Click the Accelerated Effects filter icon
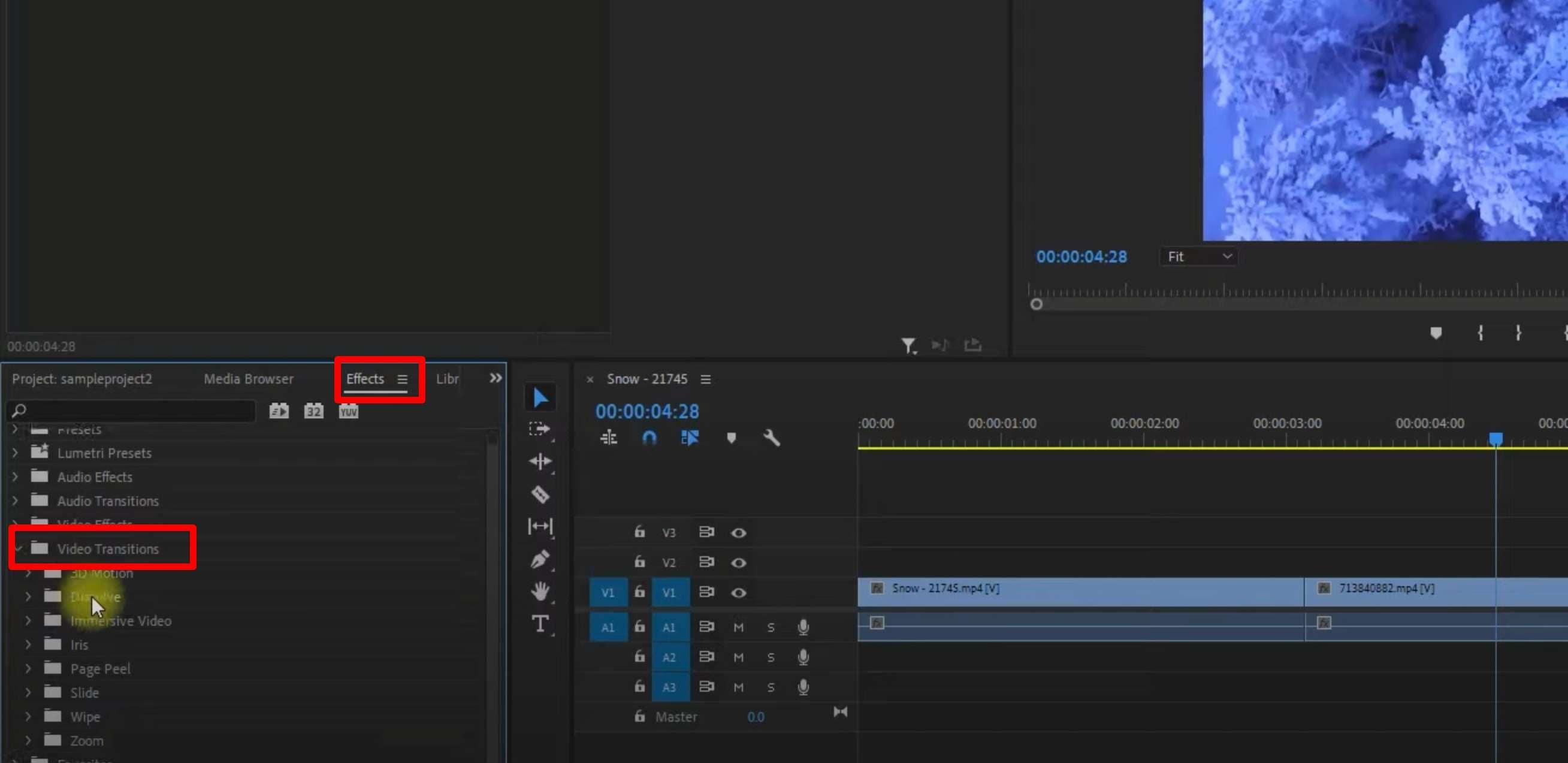 coord(279,411)
